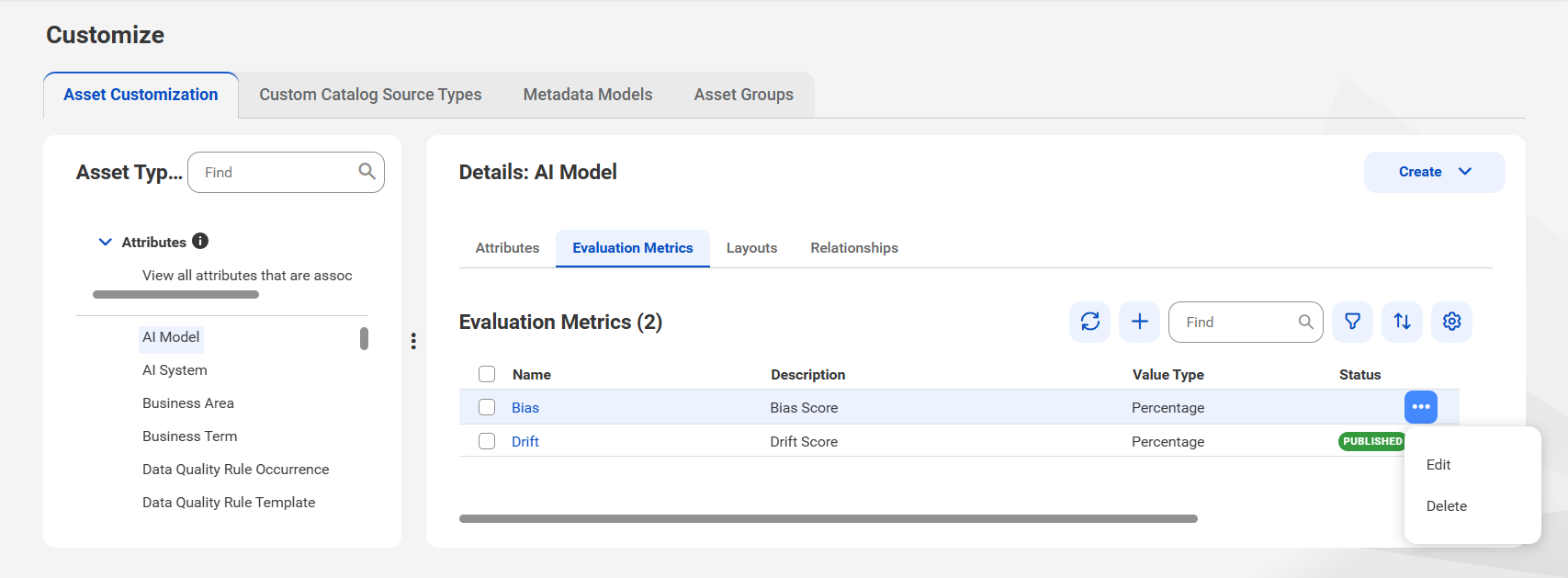Screen dimensions: 1568x578
Task: Click the Description column header
Action: tap(807, 375)
